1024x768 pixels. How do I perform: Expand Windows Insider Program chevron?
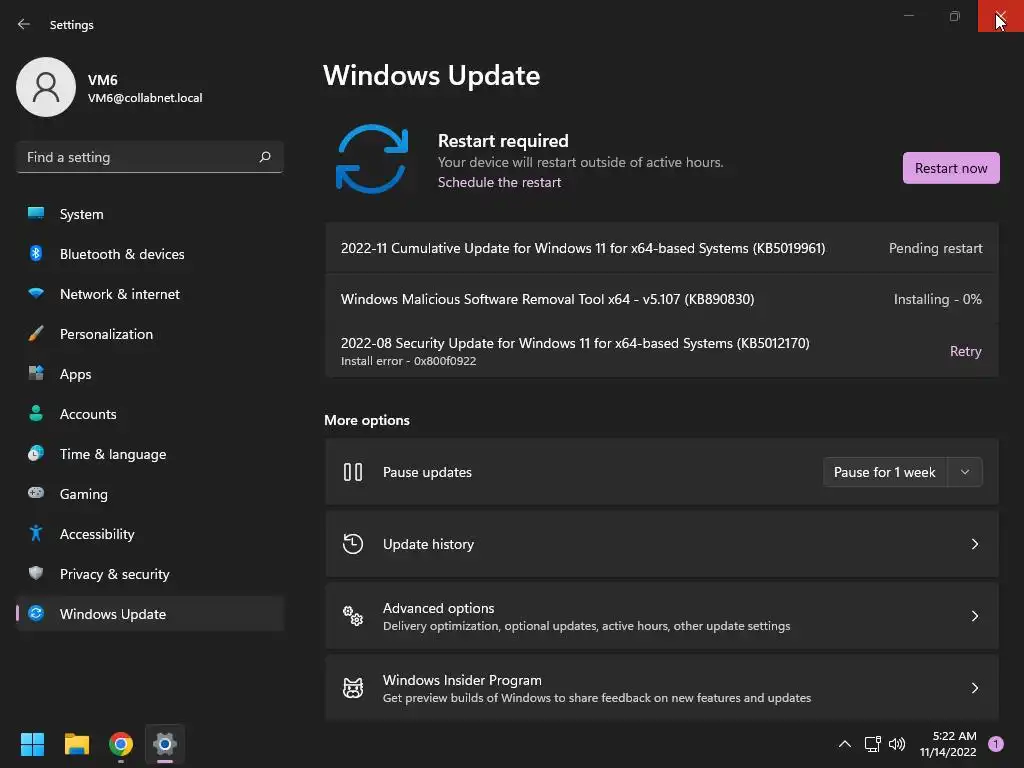pyautogui.click(x=974, y=688)
